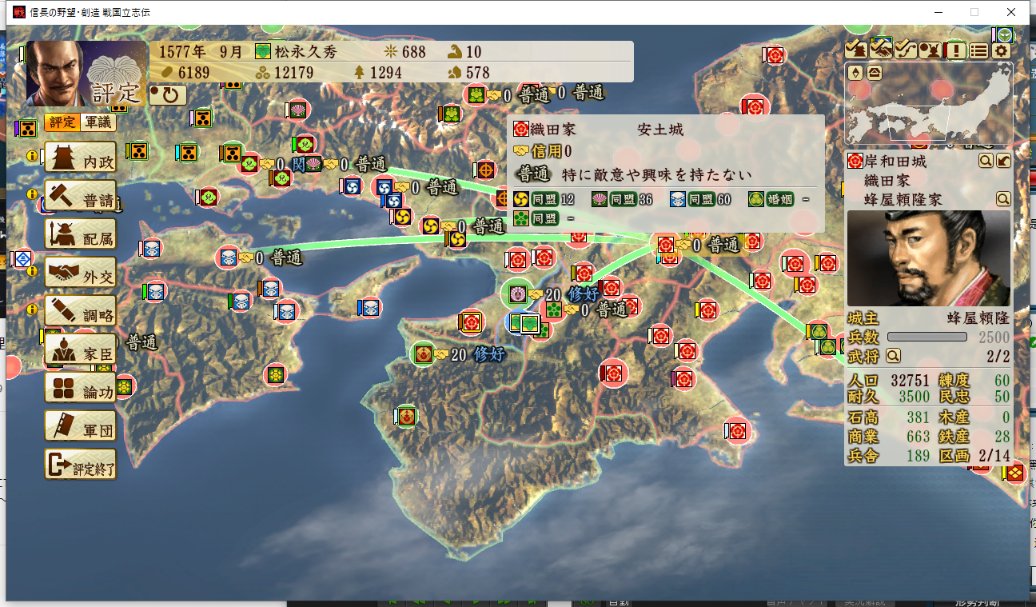Click the 松永久秀 name label
The width and height of the screenshot is (1036, 607).
306,52
